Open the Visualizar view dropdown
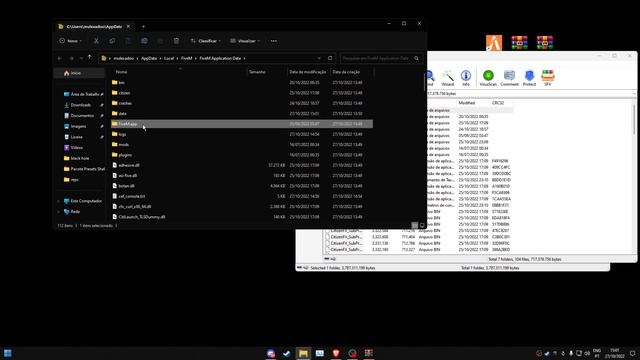640x360 pixels. [245, 41]
